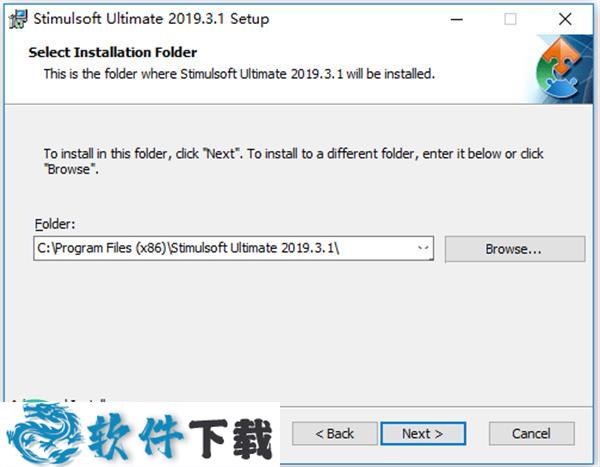The width and height of the screenshot is (600, 467).
Task: Click the 软件下载 watermark text
Action: click(x=180, y=437)
